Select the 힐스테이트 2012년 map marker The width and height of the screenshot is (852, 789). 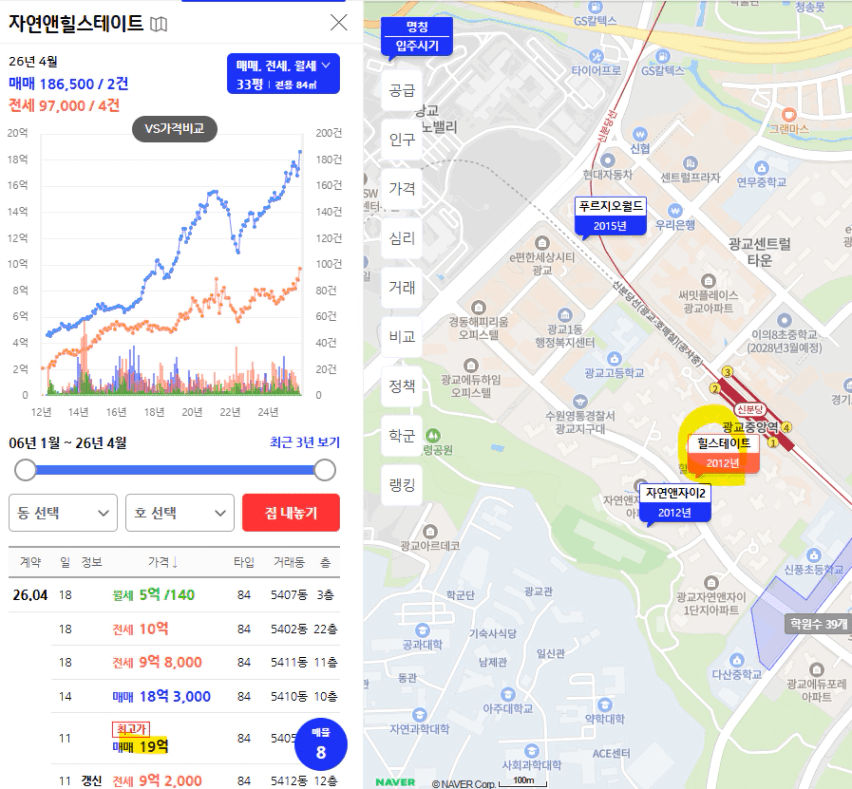point(724,453)
